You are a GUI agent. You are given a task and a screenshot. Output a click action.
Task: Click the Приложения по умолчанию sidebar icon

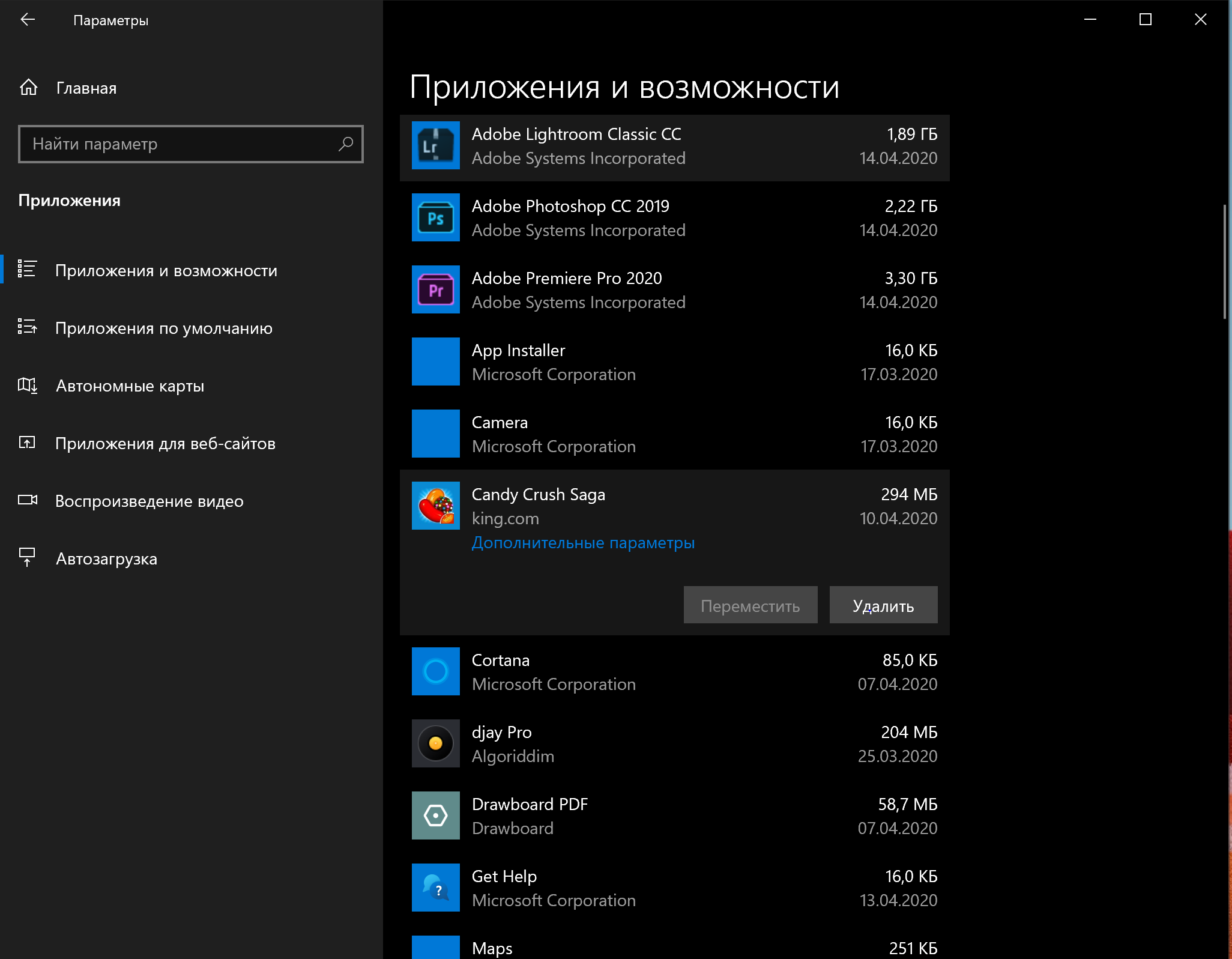click(27, 327)
